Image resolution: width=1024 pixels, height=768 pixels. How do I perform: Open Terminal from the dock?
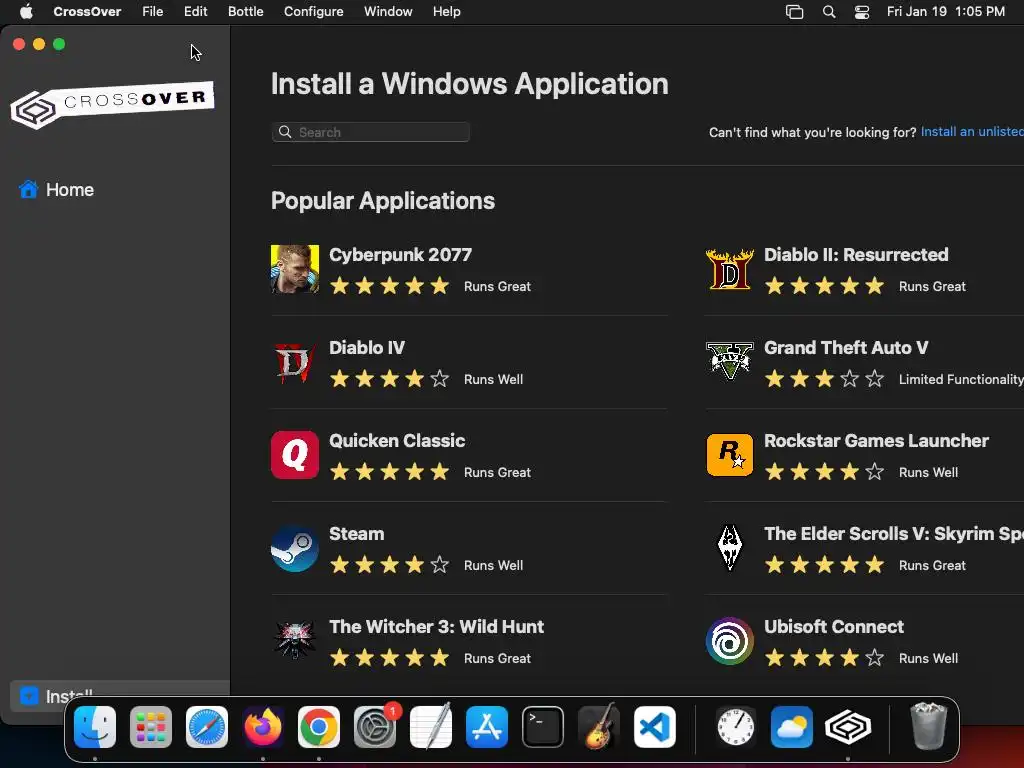click(x=543, y=727)
